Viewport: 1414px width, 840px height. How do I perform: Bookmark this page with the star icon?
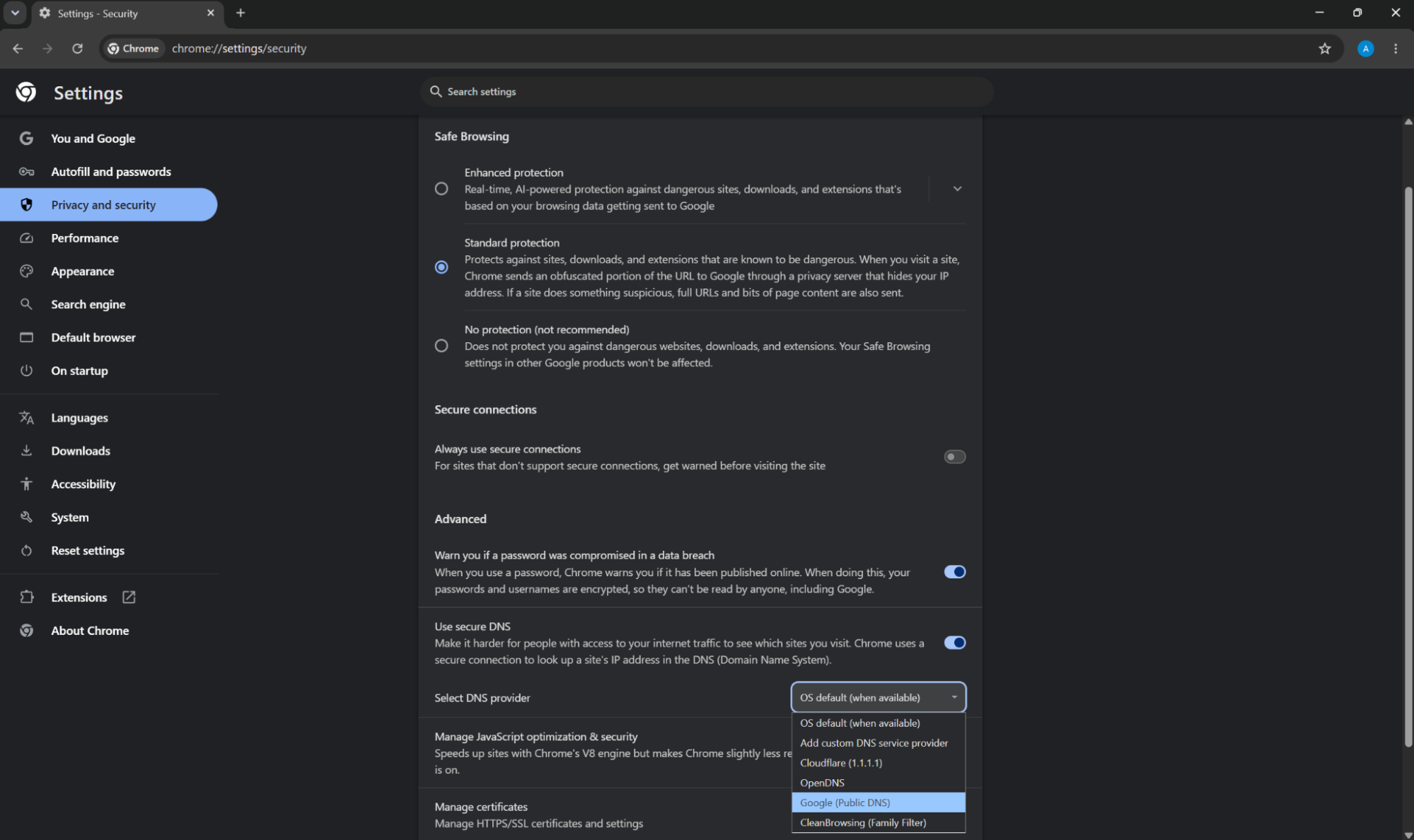(x=1324, y=48)
